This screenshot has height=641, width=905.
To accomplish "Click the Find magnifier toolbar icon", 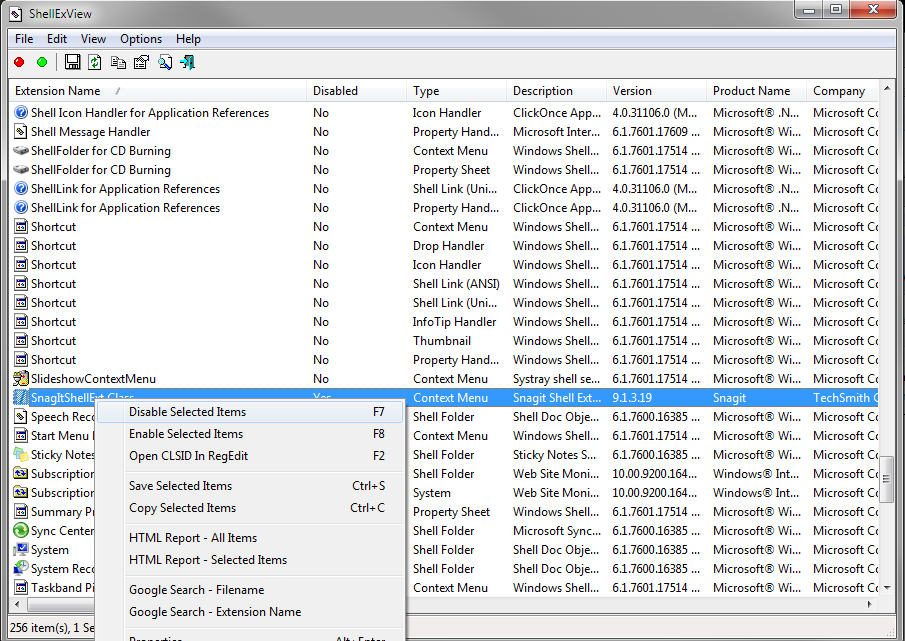I will (164, 62).
